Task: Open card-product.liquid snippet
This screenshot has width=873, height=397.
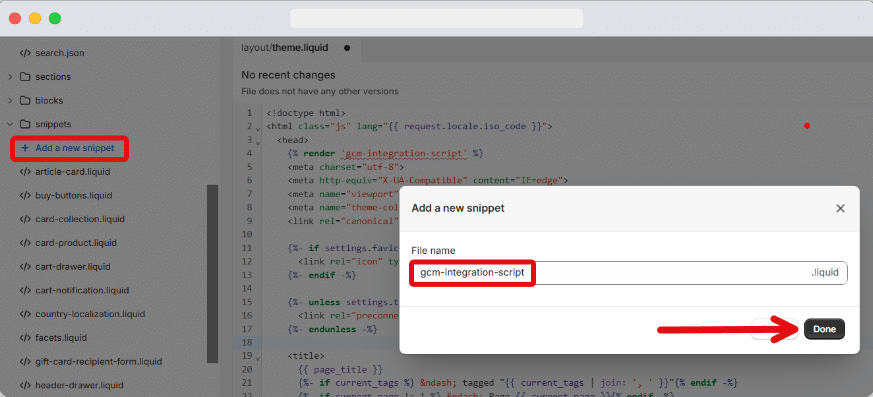Action: 76,243
